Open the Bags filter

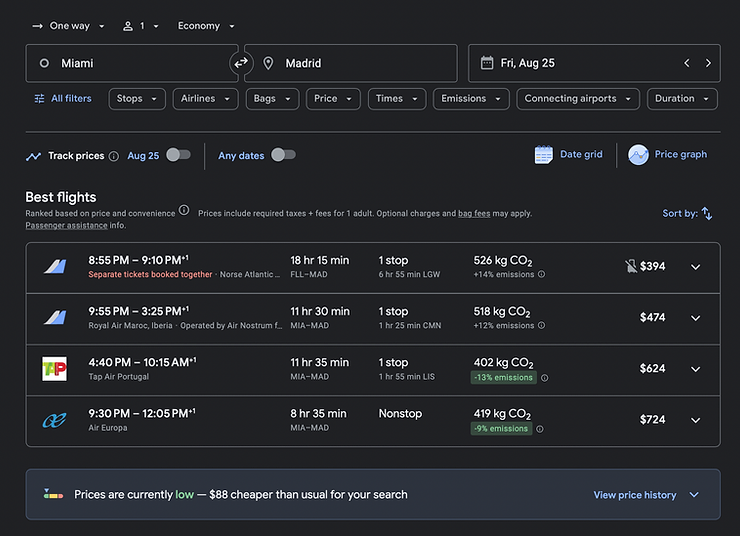(272, 99)
